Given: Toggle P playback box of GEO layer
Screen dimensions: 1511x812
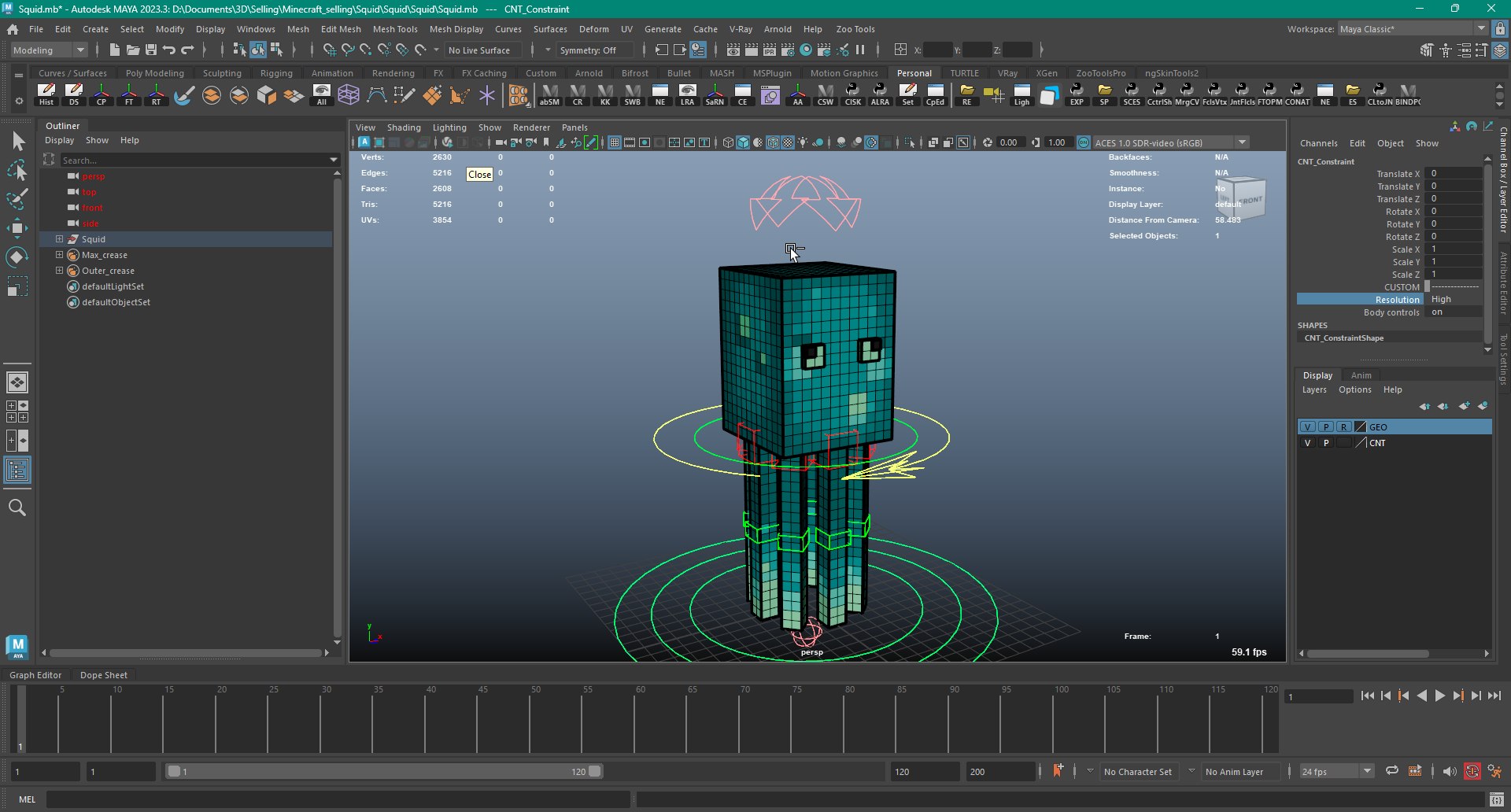Looking at the screenshot, I should point(1326,427).
